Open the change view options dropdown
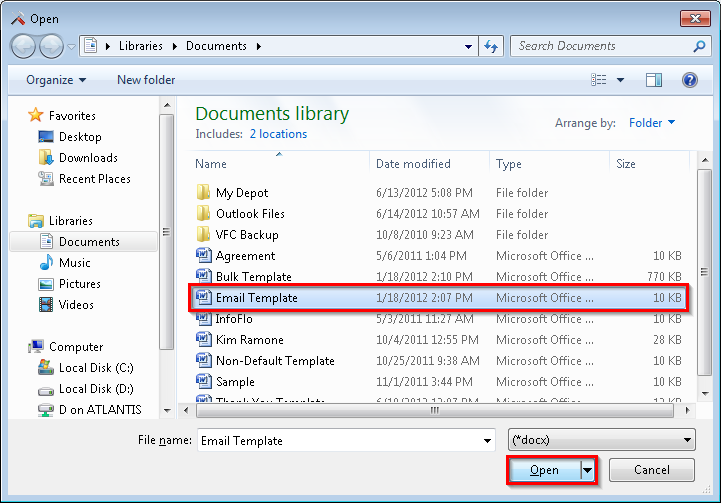Screen dimensions: 721x503 620,80
